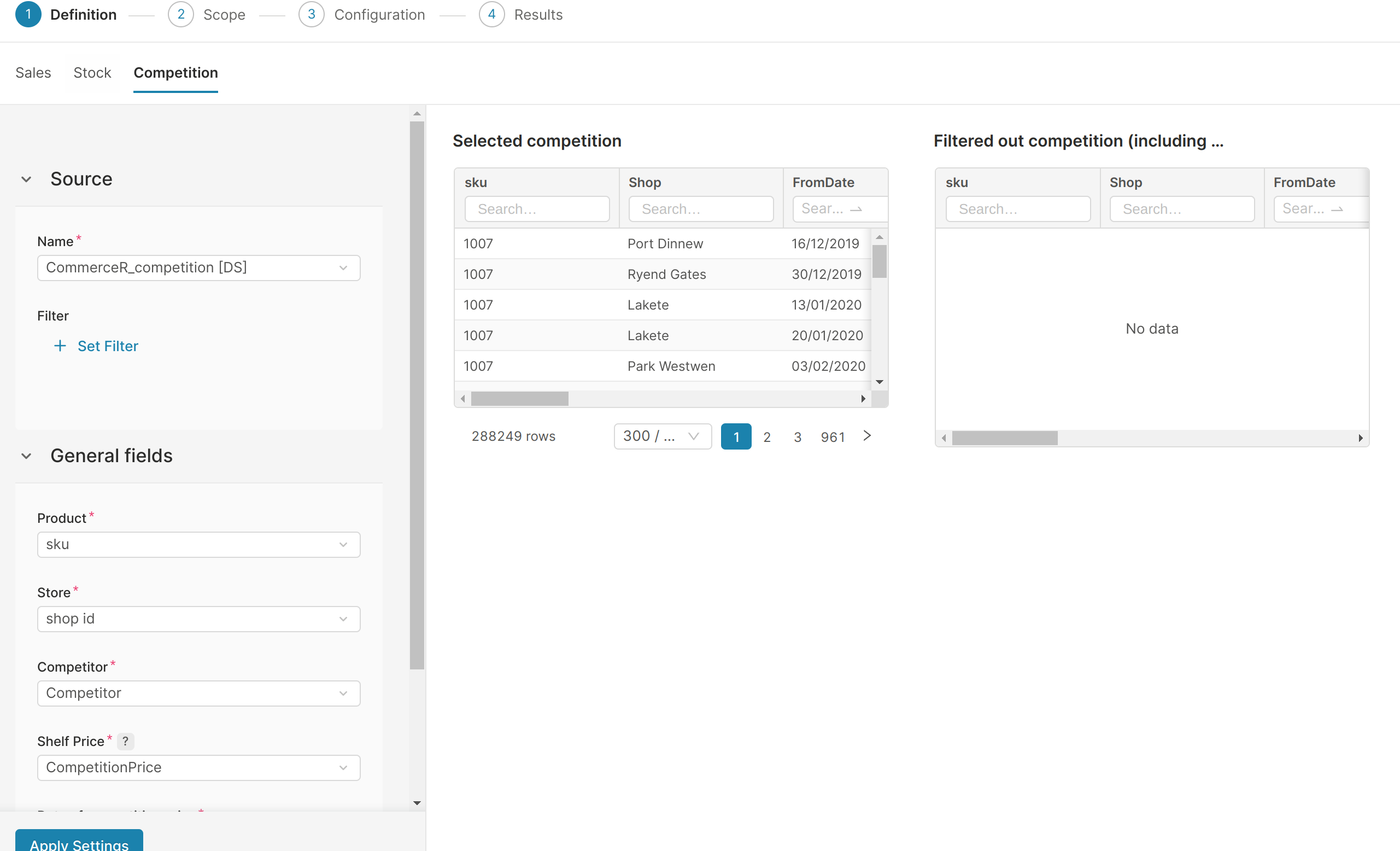The height and width of the screenshot is (851, 1400).
Task: Open the Product field dropdown
Action: click(x=198, y=544)
